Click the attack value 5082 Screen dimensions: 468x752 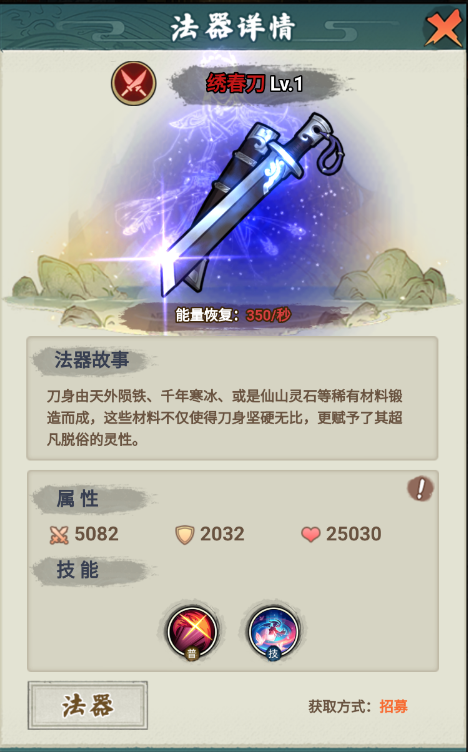(96, 534)
